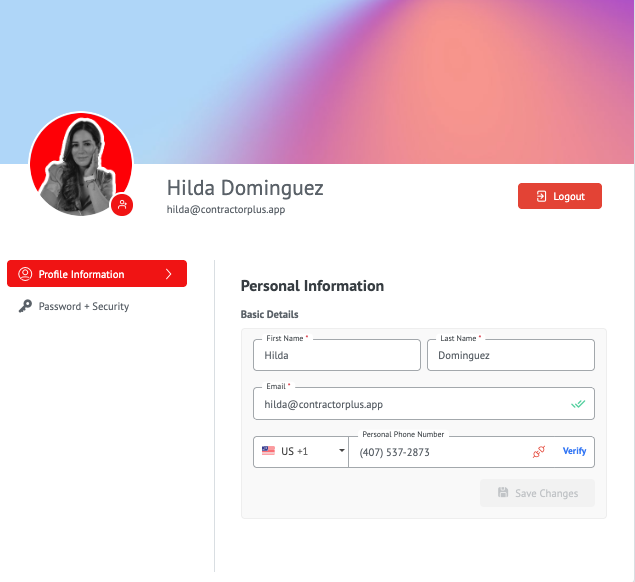635x582 pixels.
Task: Click the dropdown arrow next to US +1
Action: point(342,450)
